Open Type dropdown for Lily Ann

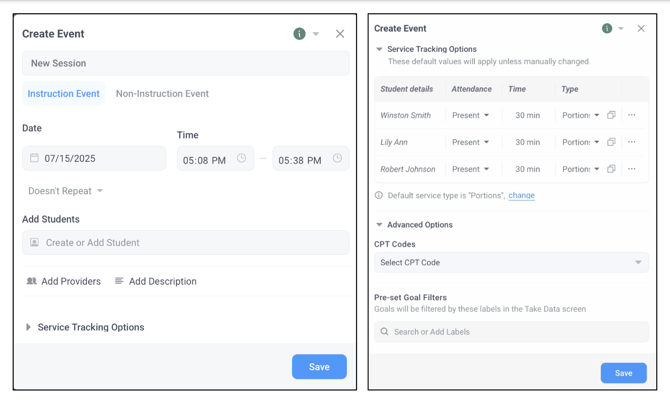click(581, 142)
